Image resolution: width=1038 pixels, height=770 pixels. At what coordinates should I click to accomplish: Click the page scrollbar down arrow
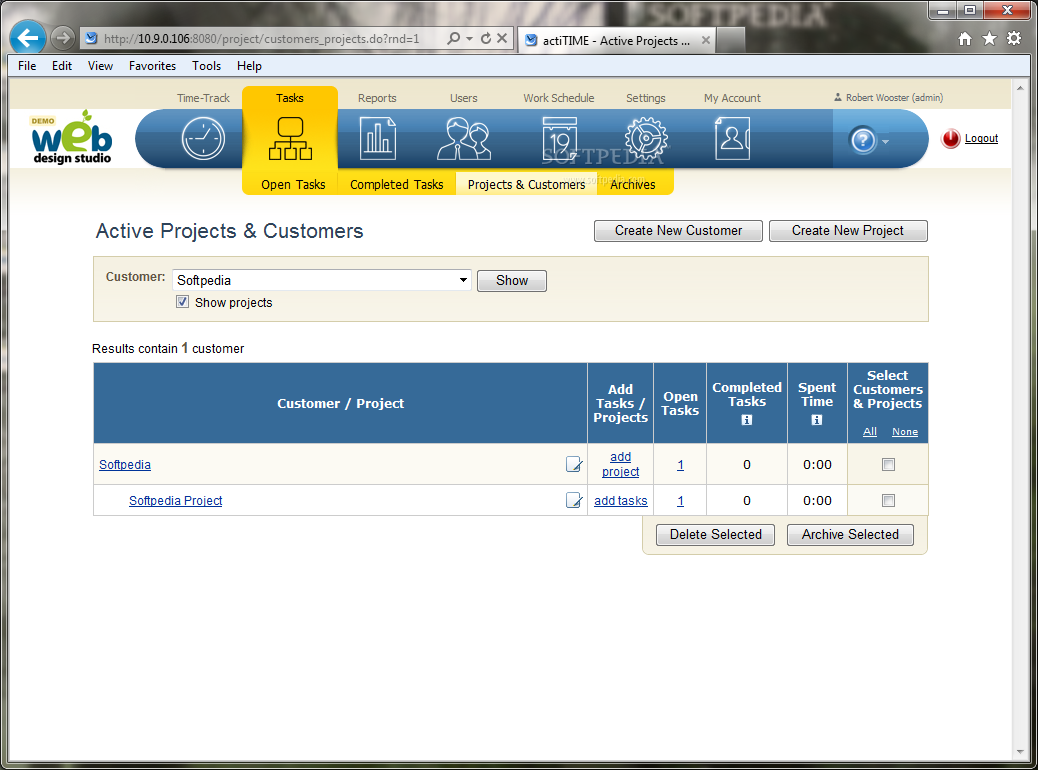coord(1020,751)
